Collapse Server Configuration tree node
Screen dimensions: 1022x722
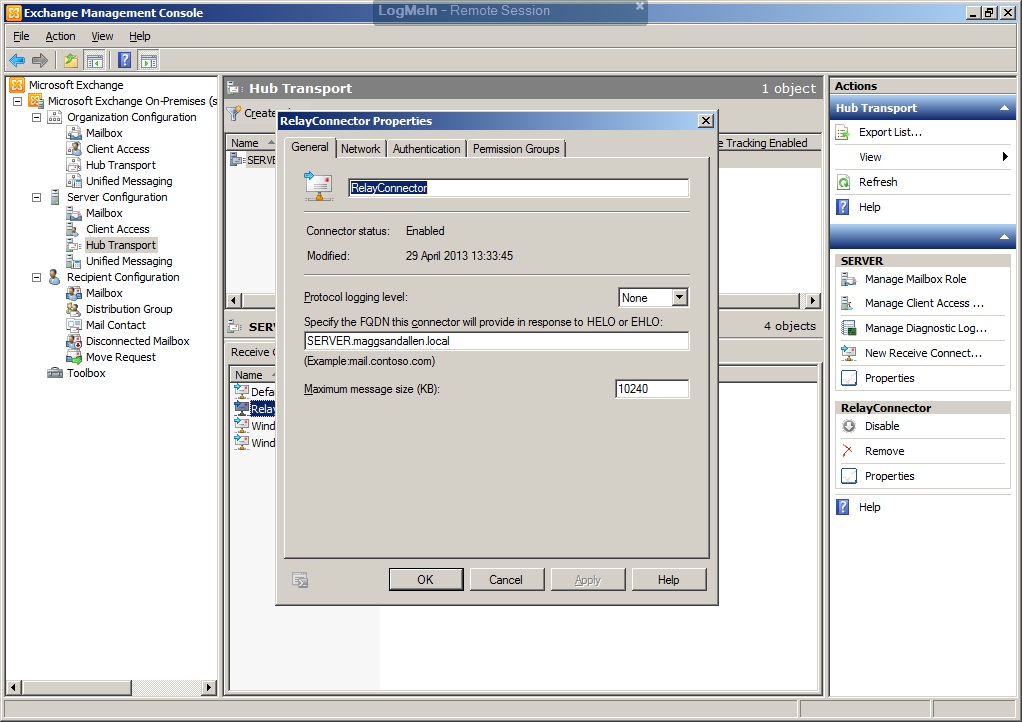click(36, 197)
